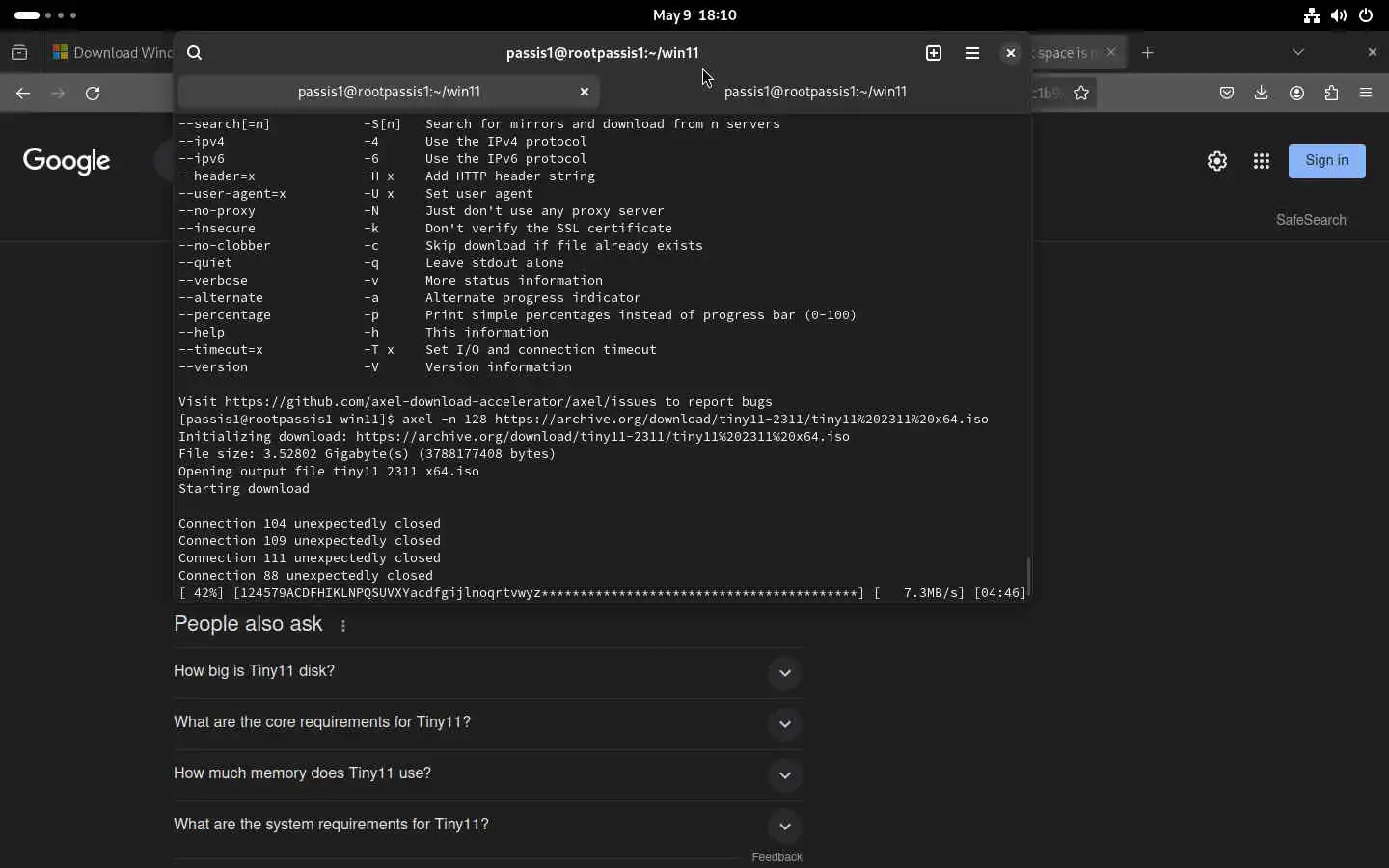1389x868 pixels.
Task: Click the '--no-clobber' option line
Action: pyautogui.click(x=441, y=246)
